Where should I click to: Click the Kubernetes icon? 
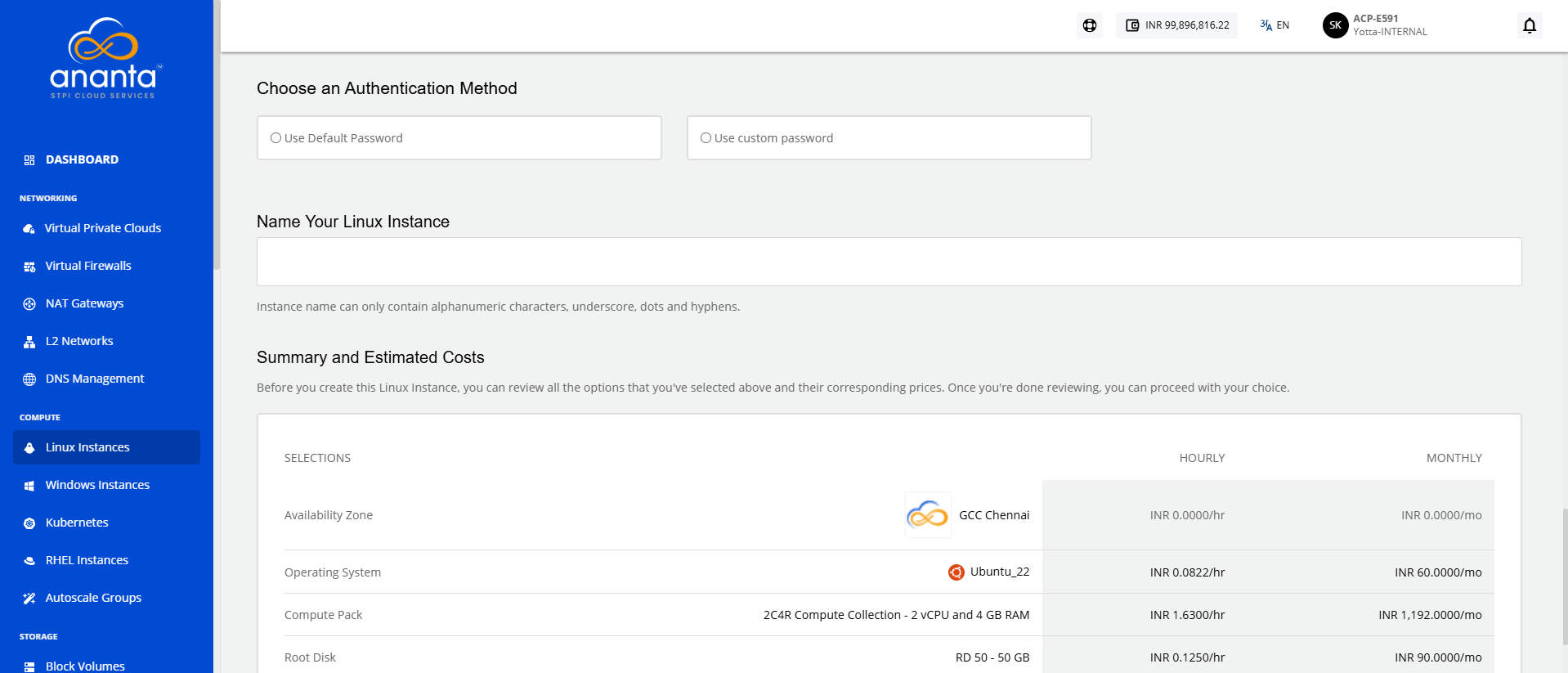coord(29,523)
